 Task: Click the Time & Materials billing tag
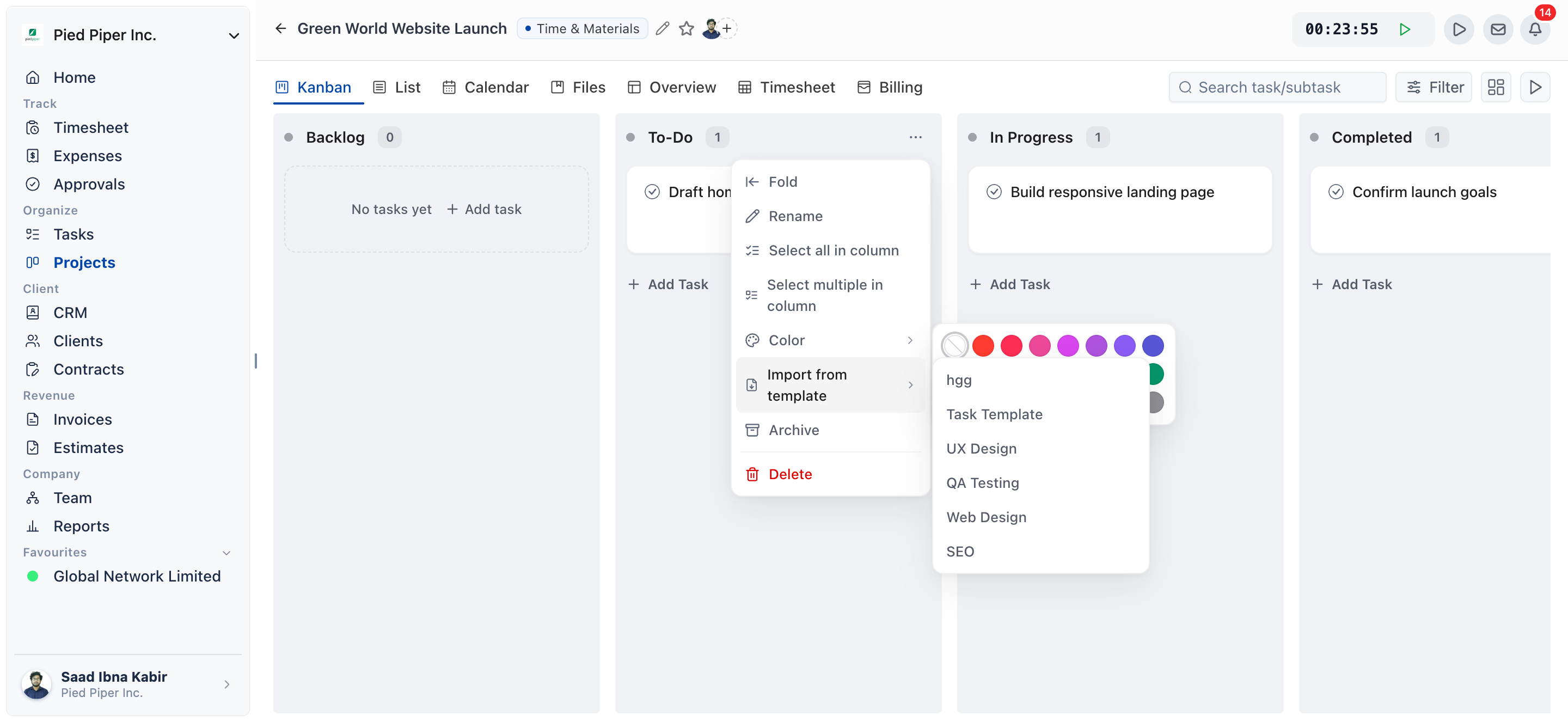(x=582, y=29)
